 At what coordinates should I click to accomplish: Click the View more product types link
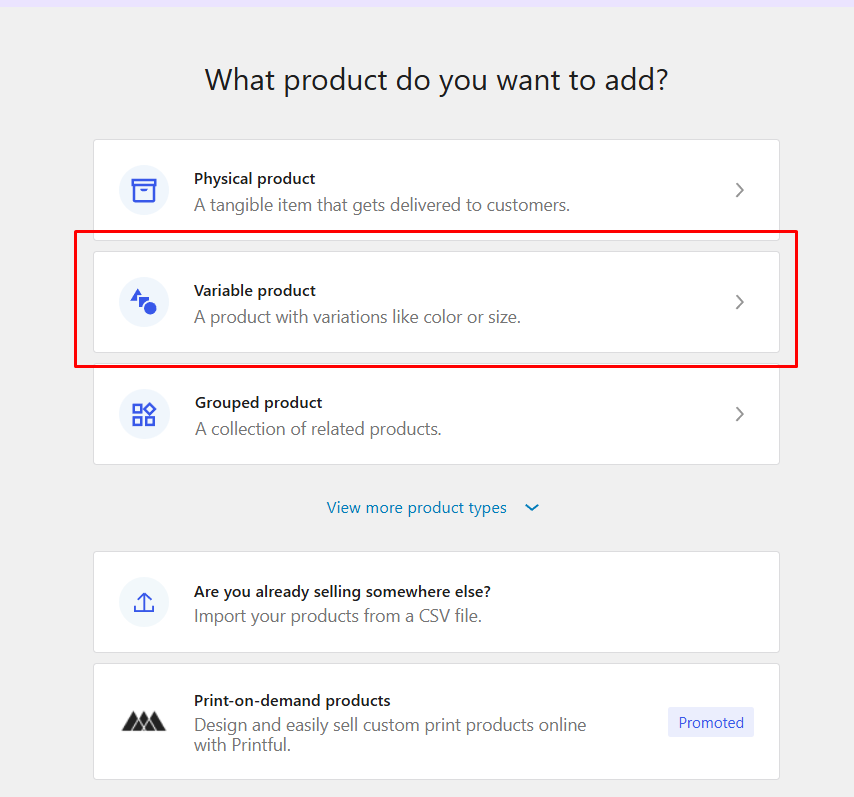pyautogui.click(x=417, y=508)
